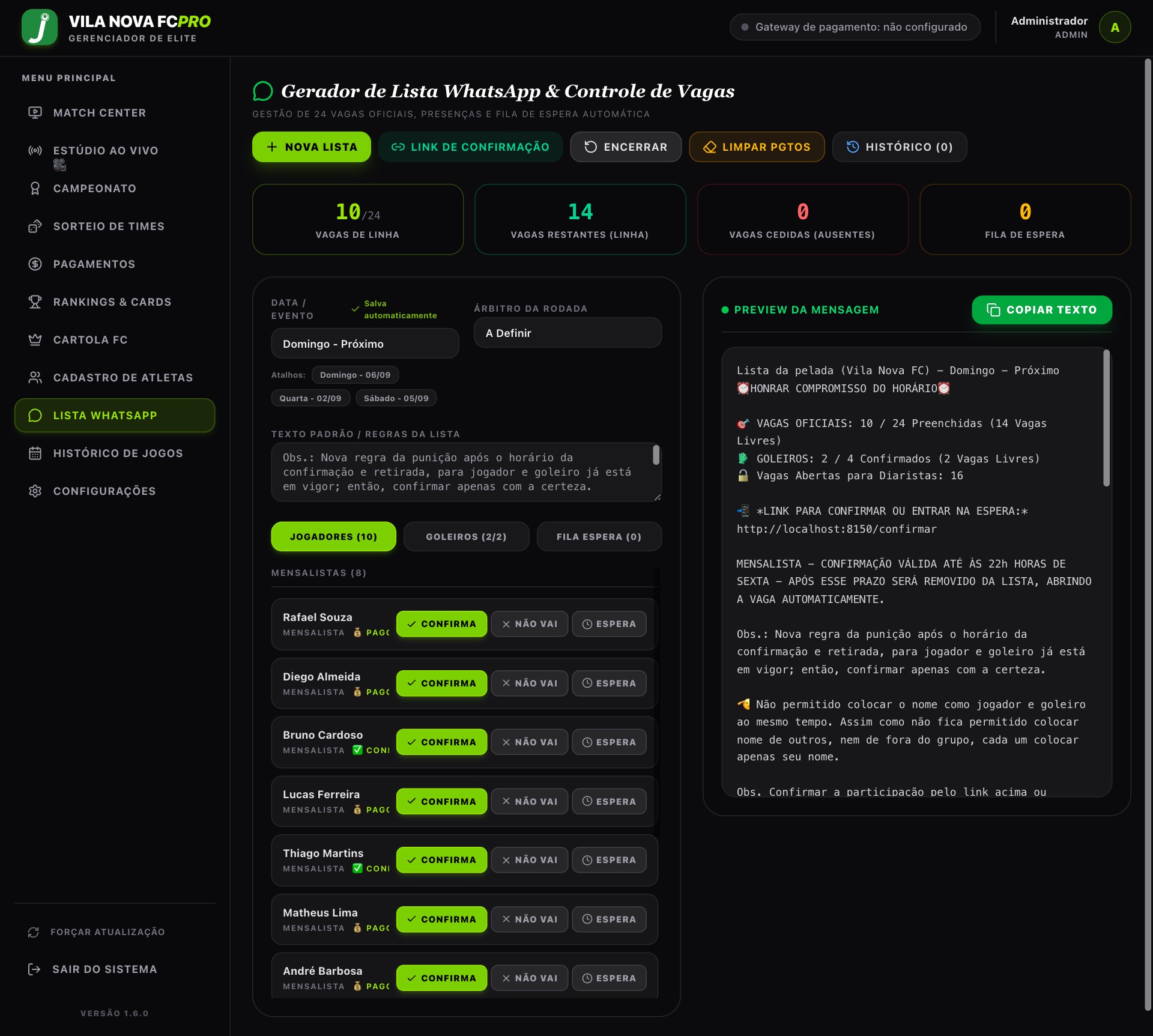Open Match Center from sidebar
1153x1036 pixels.
115,113
